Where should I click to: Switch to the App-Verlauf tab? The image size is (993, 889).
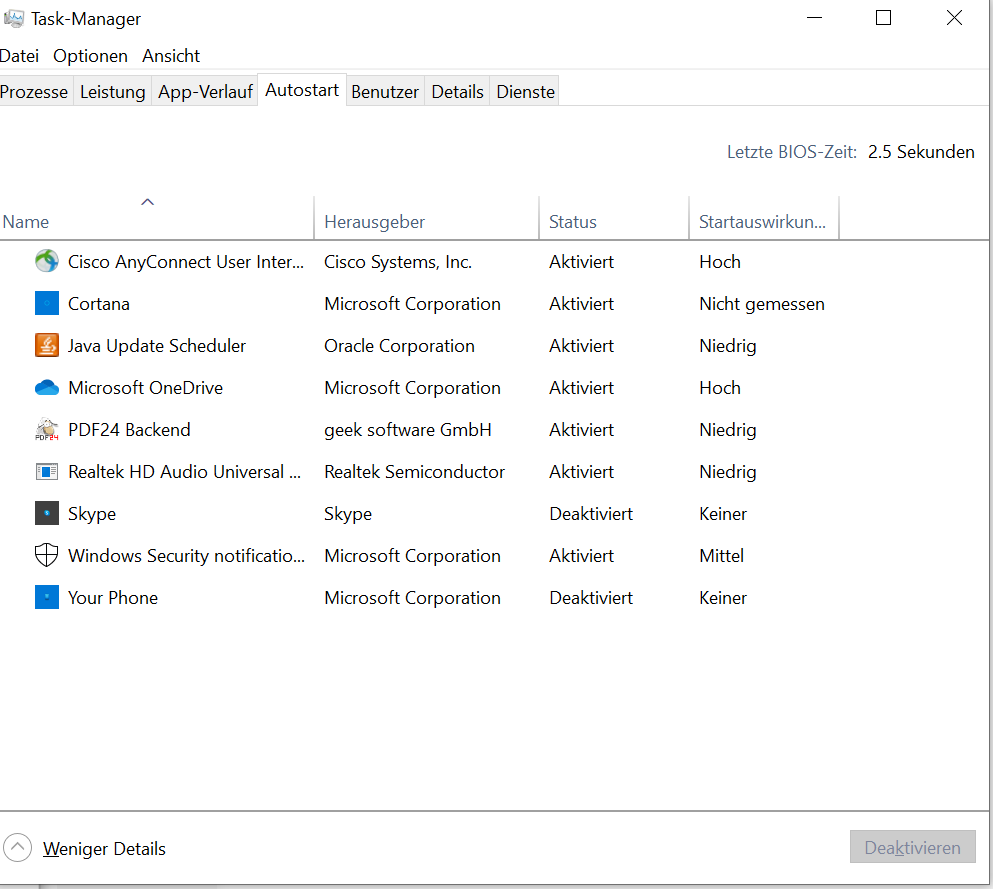pyautogui.click(x=205, y=92)
